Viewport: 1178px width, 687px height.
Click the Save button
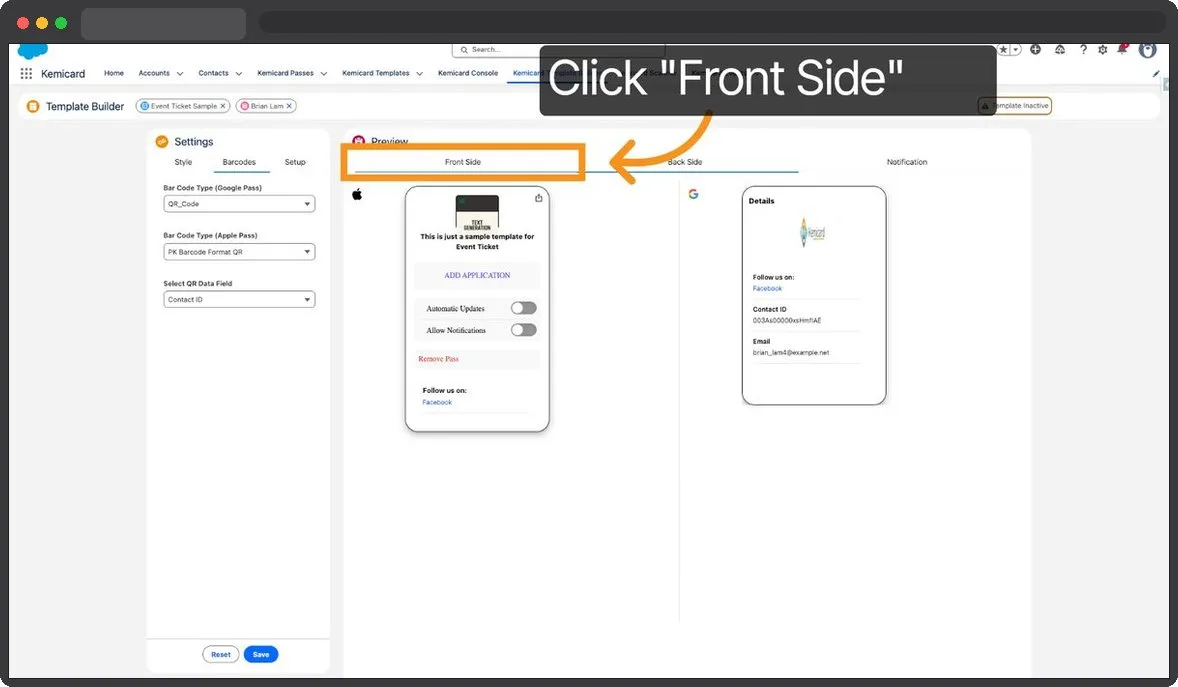261,655
